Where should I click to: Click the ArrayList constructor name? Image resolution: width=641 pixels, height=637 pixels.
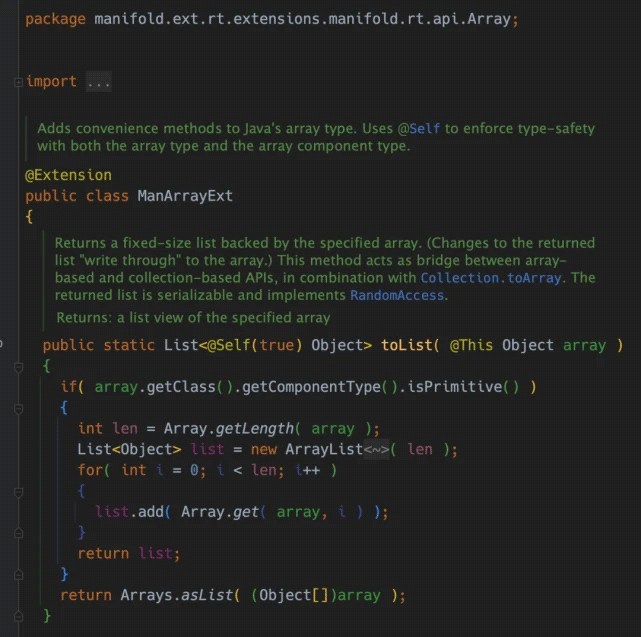coord(324,449)
